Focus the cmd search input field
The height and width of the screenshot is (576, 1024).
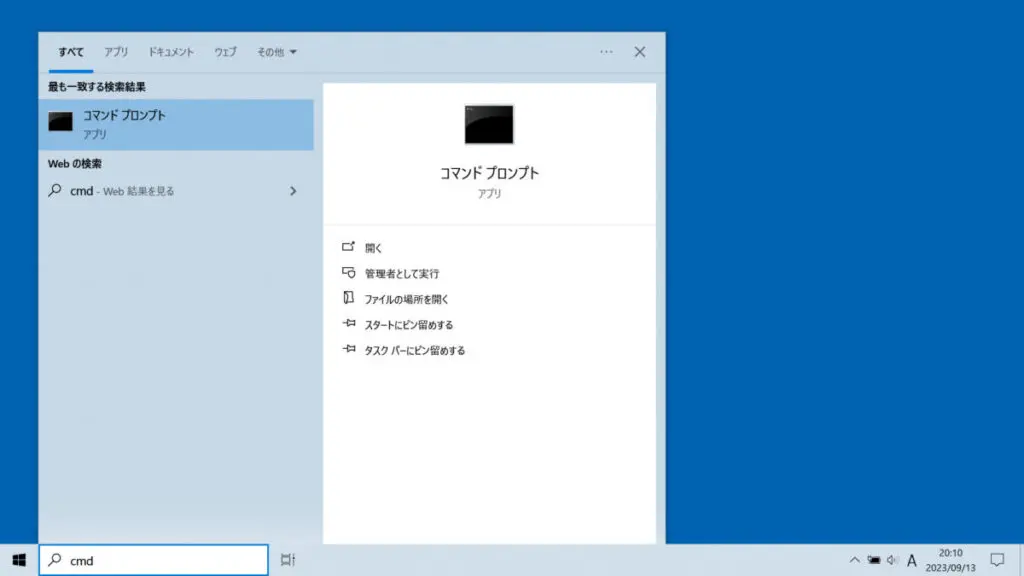(153, 560)
